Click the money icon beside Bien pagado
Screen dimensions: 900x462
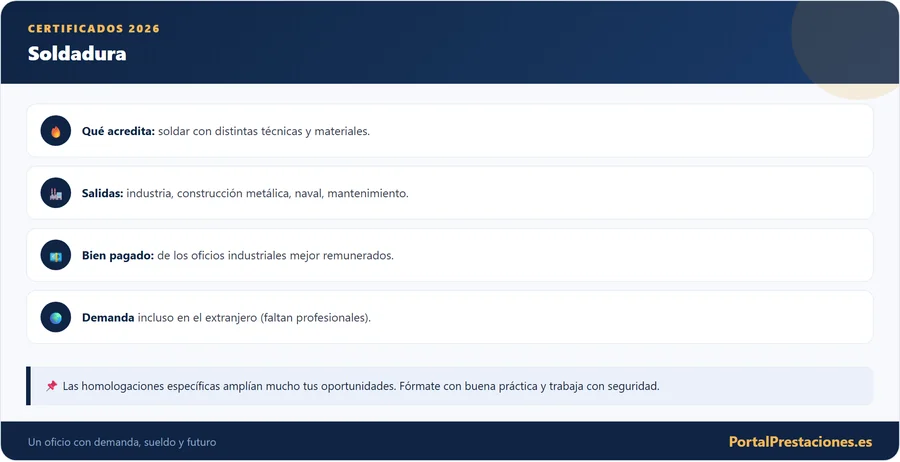[56, 256]
